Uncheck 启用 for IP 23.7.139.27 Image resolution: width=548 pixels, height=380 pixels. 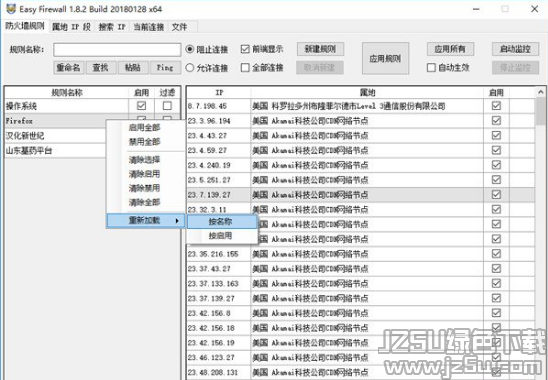(496, 194)
